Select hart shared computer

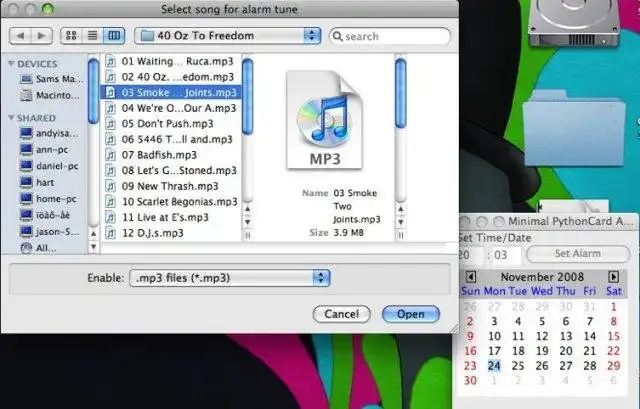[37, 182]
